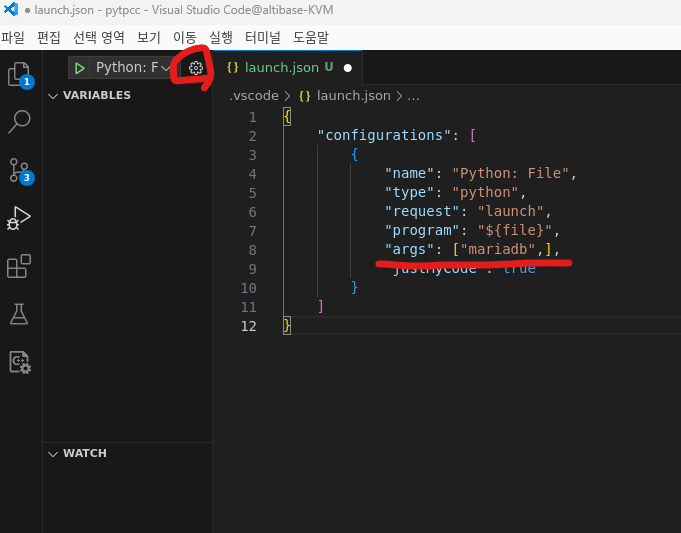The height and width of the screenshot is (533, 681).
Task: Open the Python: File configuration dropdown
Action: [132, 68]
